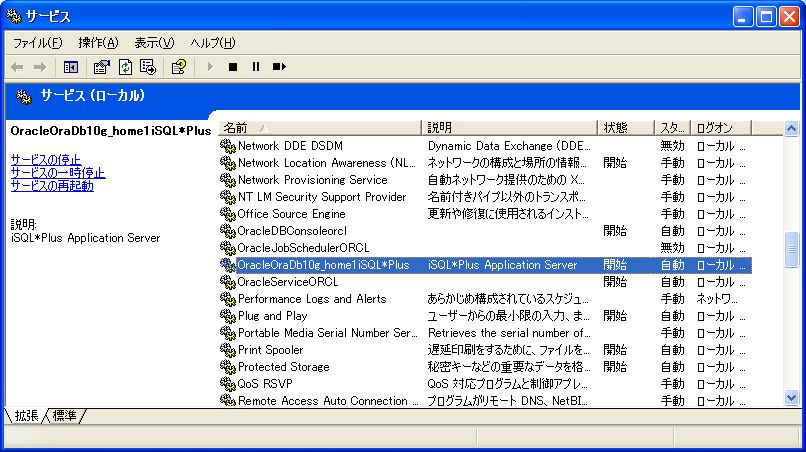
Task: Click the scrollbar down arrow
Action: click(792, 397)
